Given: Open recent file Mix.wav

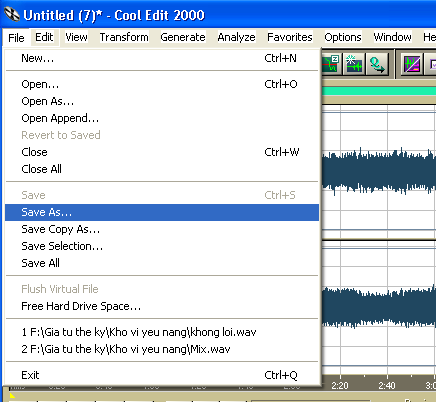Looking at the screenshot, I should click(162, 349).
